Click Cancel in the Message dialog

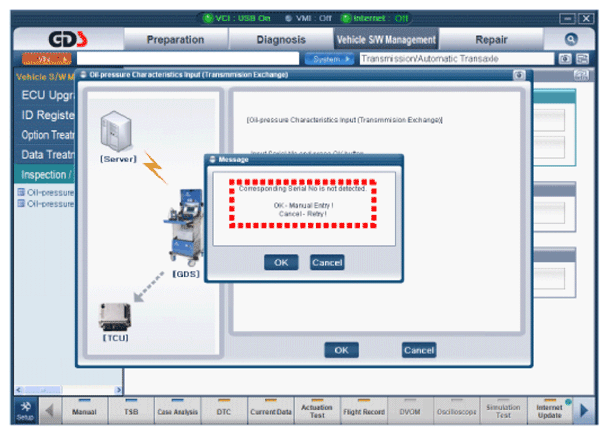327,262
